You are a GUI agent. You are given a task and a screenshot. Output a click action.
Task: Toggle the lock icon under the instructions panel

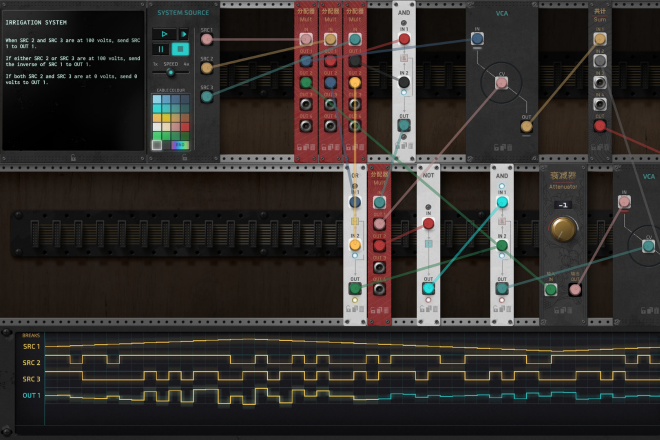coord(73,157)
